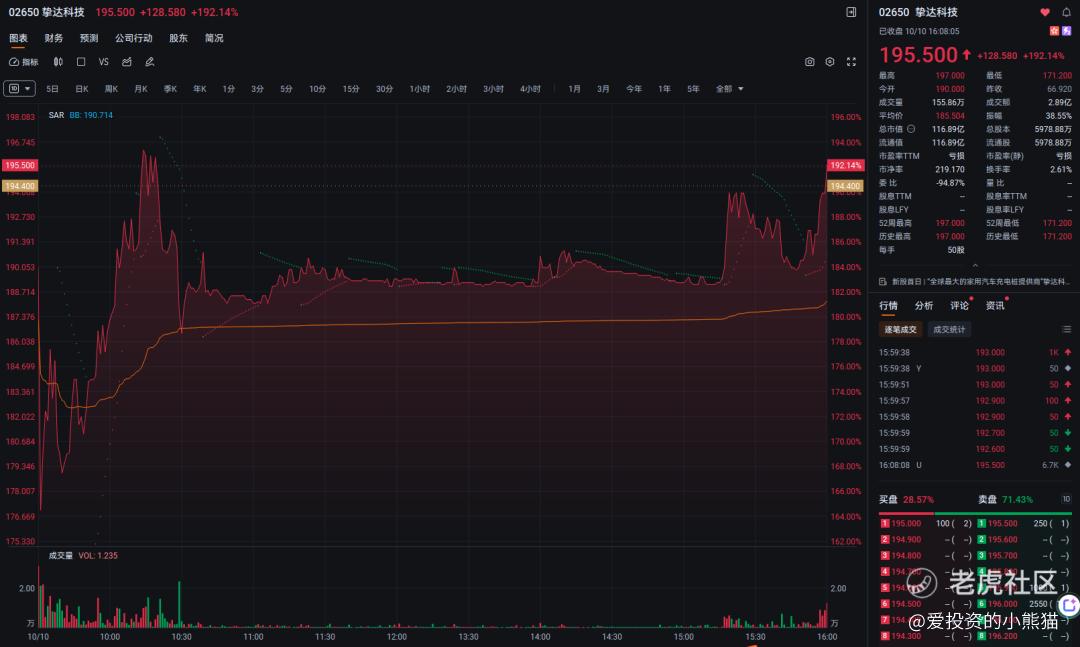Switch to the 行情 panel tab
Screen dimensions: 1080x647
(889, 306)
